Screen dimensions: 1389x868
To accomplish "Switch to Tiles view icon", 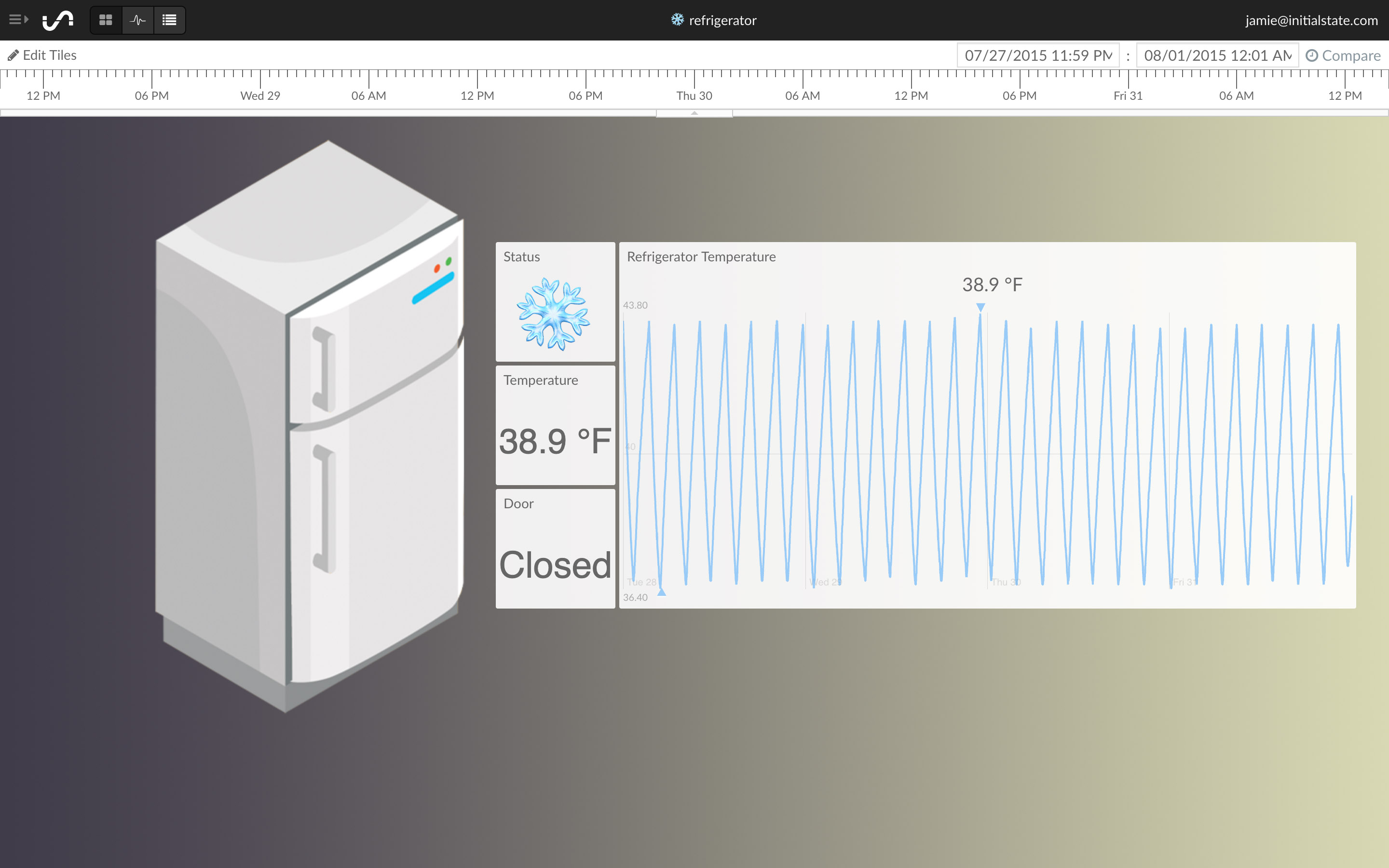I will tap(106, 20).
